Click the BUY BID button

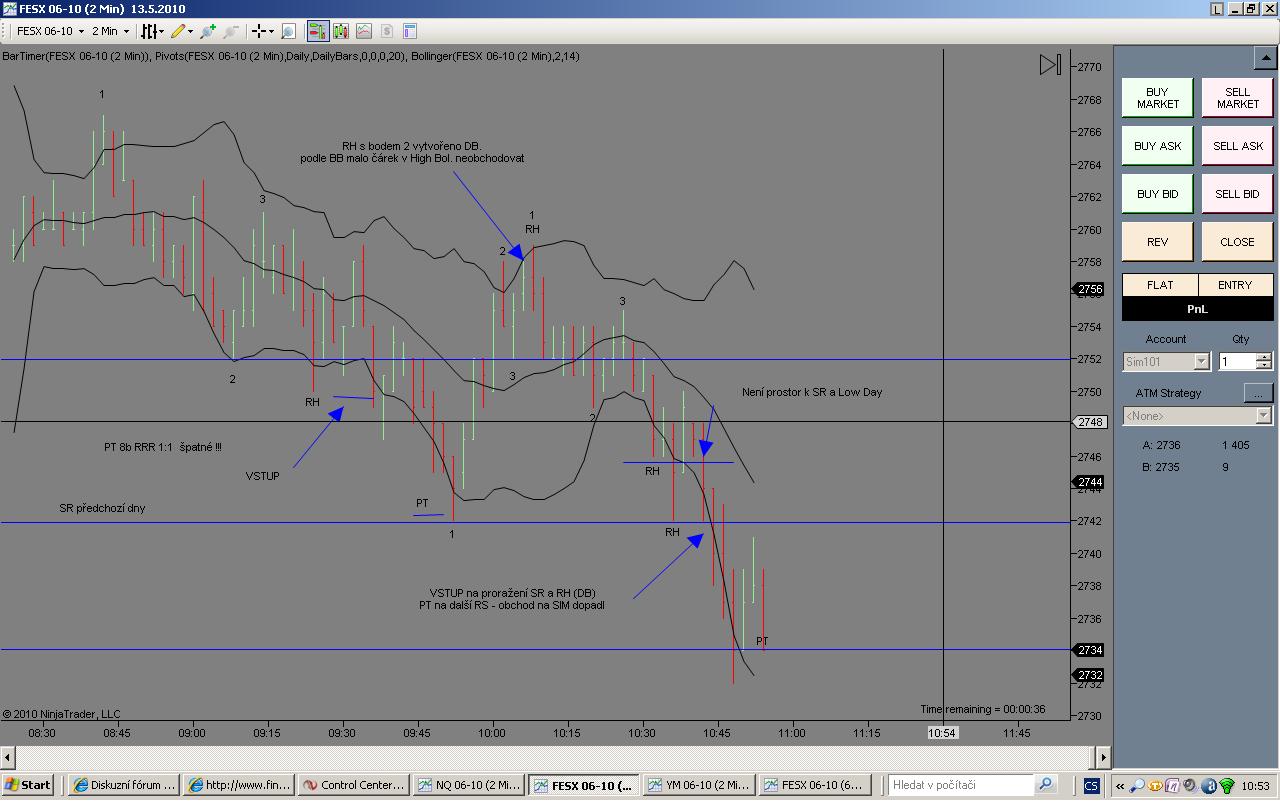click(1157, 194)
